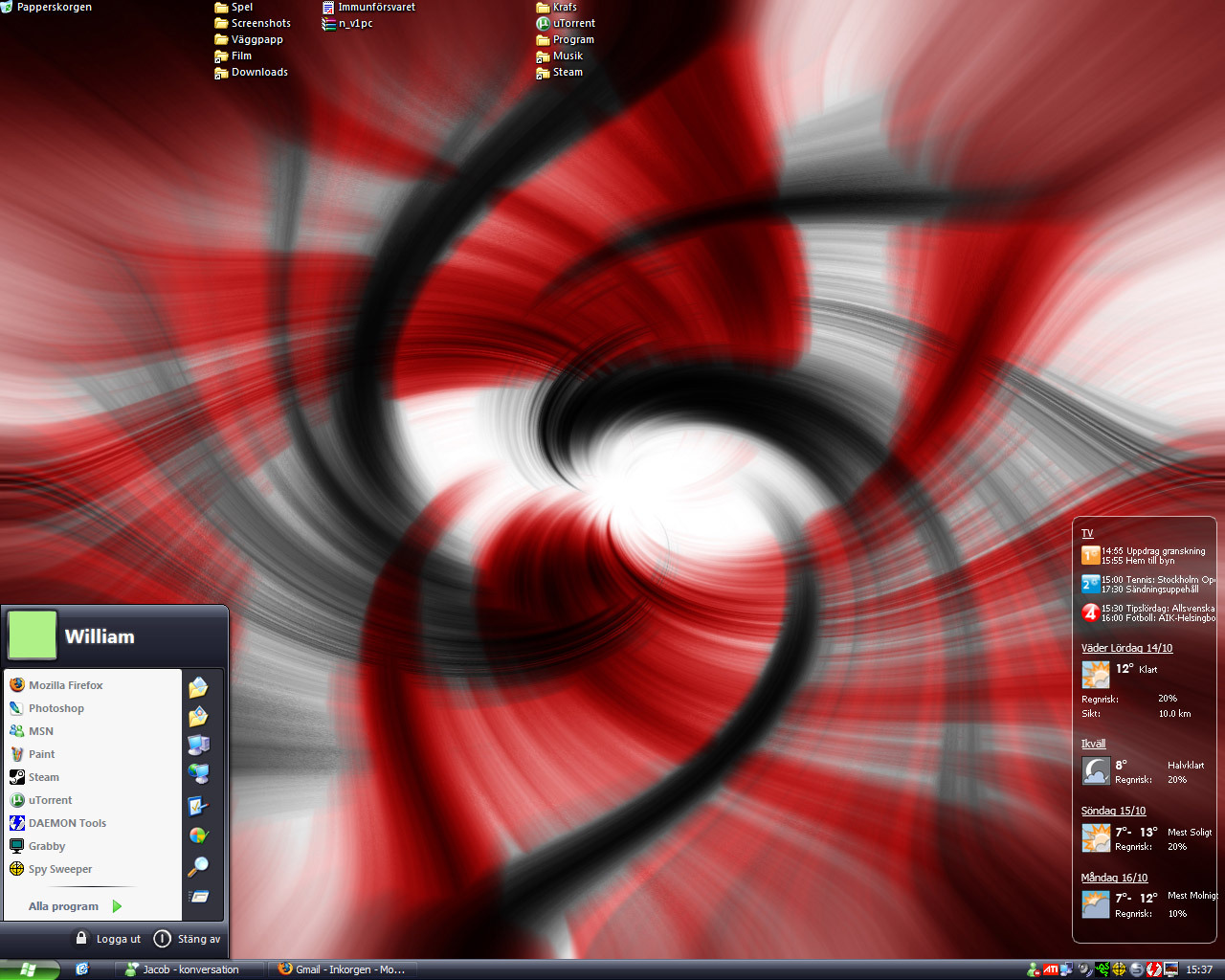Screen dimensions: 1225x980
Task: Click the monitor tray icon
Action: 1170,969
